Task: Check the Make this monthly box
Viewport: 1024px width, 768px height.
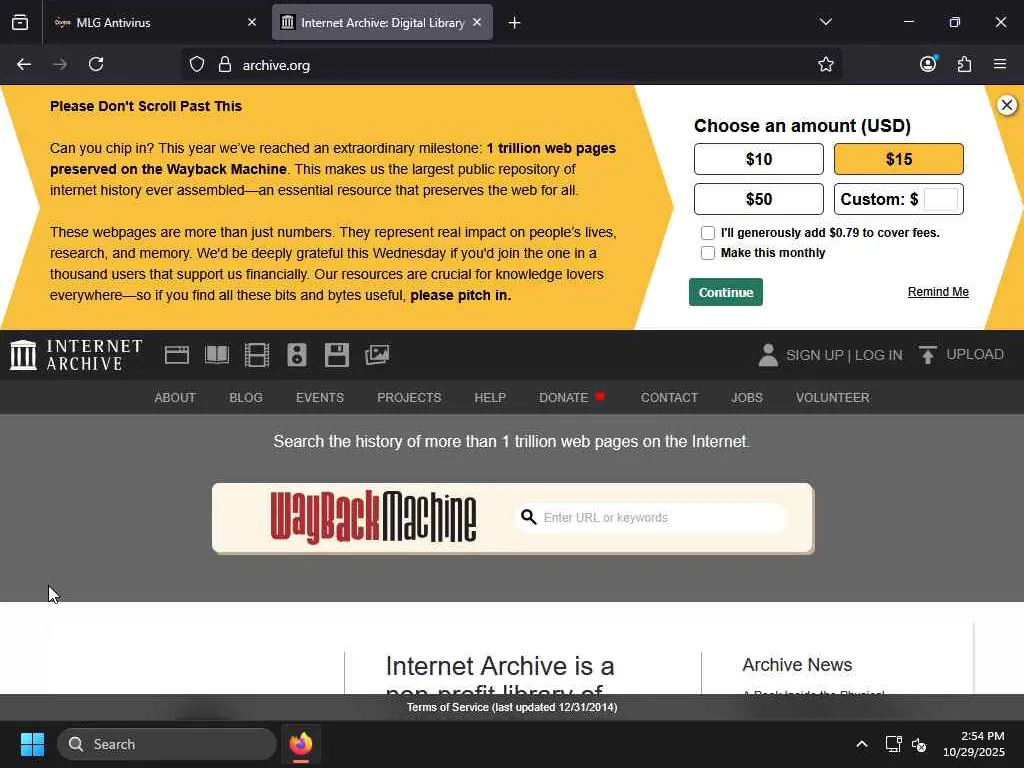Action: (x=708, y=253)
